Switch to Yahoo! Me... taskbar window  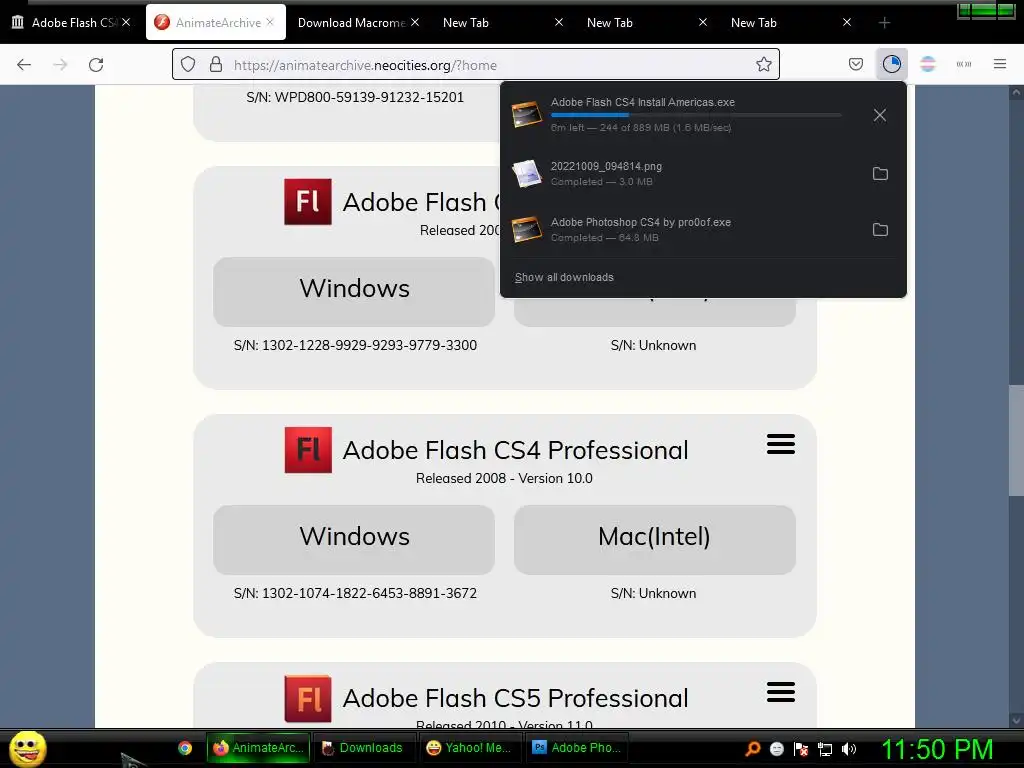tap(470, 748)
